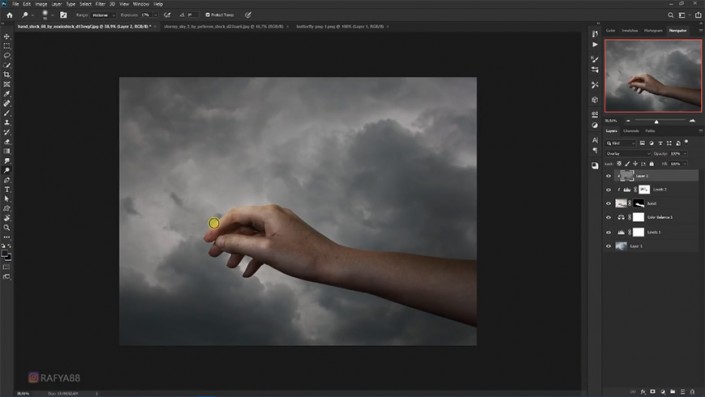Open the Overlay blend mode dropdown

point(627,154)
